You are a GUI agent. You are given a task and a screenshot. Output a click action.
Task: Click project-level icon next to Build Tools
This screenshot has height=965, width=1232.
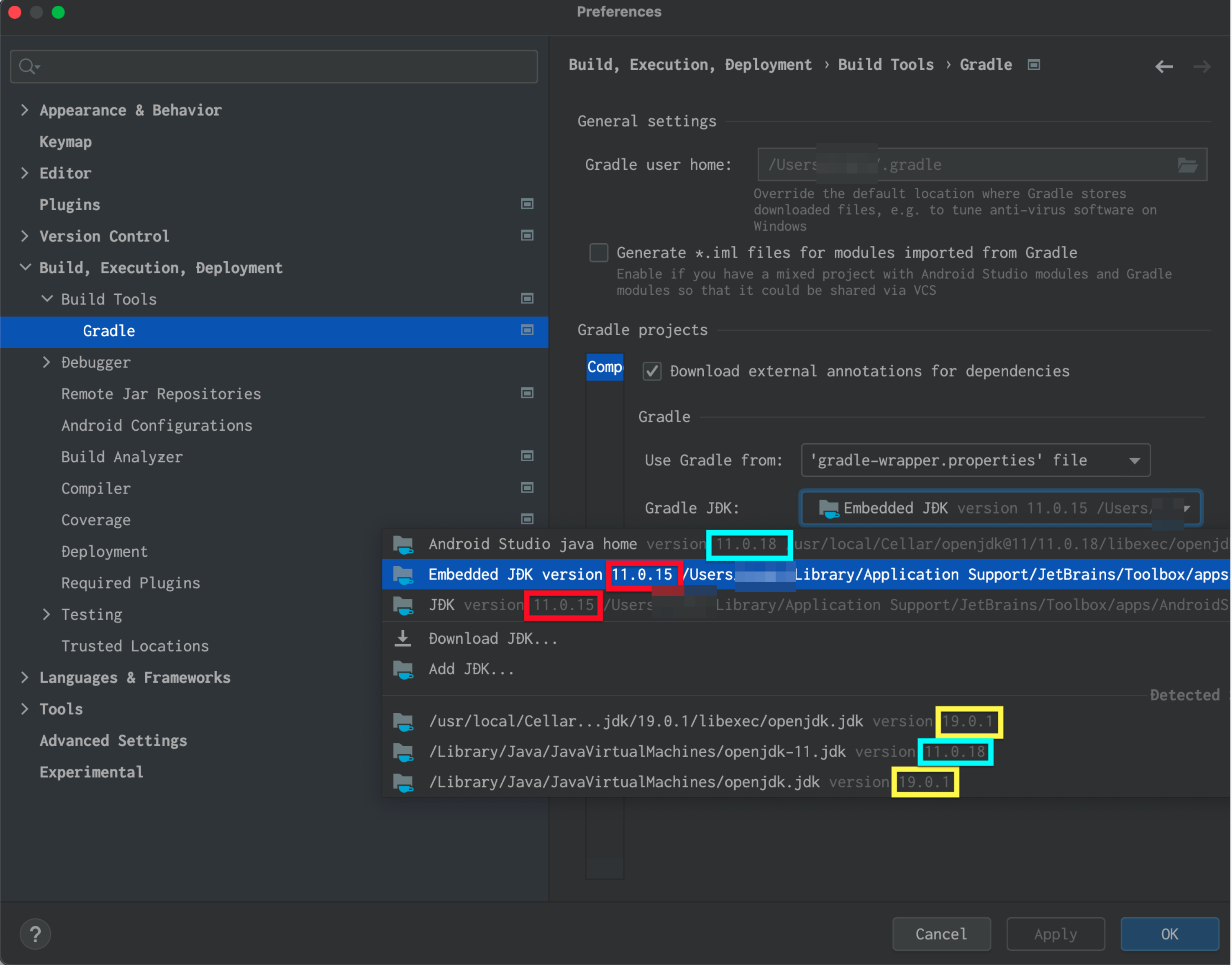coord(527,298)
